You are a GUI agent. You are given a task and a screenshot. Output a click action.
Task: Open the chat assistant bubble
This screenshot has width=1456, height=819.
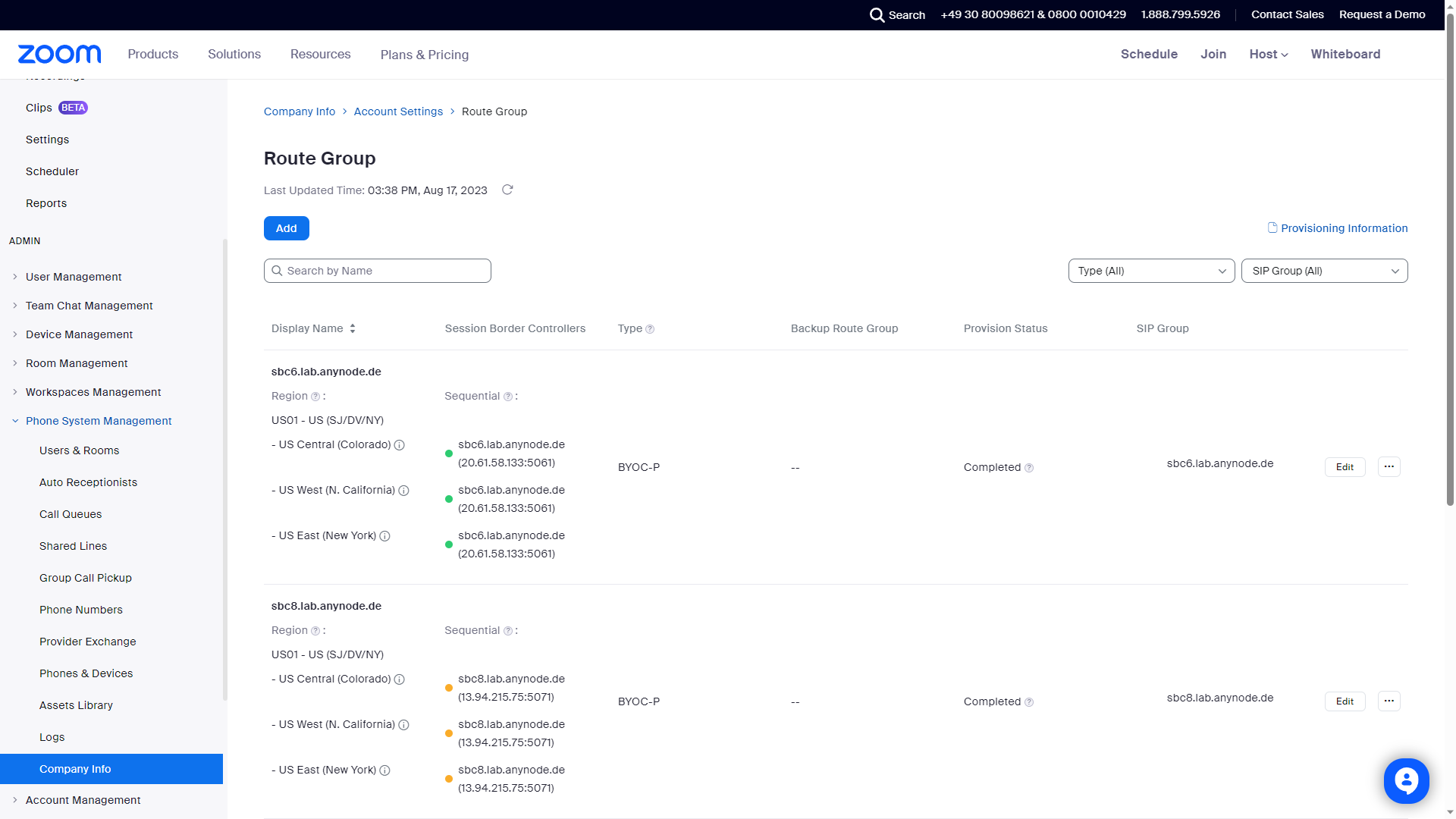coord(1406,780)
